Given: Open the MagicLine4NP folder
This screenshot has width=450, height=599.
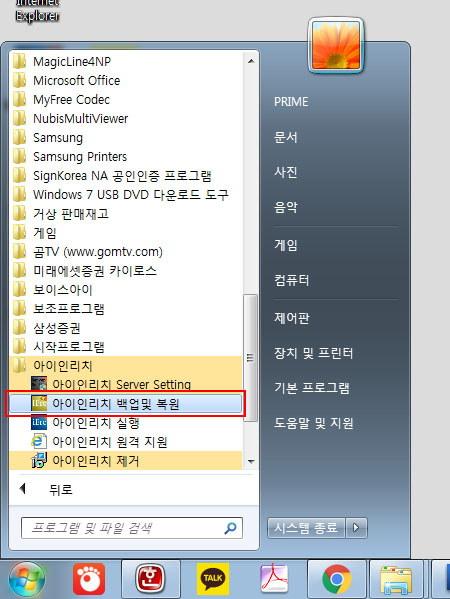Looking at the screenshot, I should pos(72,62).
